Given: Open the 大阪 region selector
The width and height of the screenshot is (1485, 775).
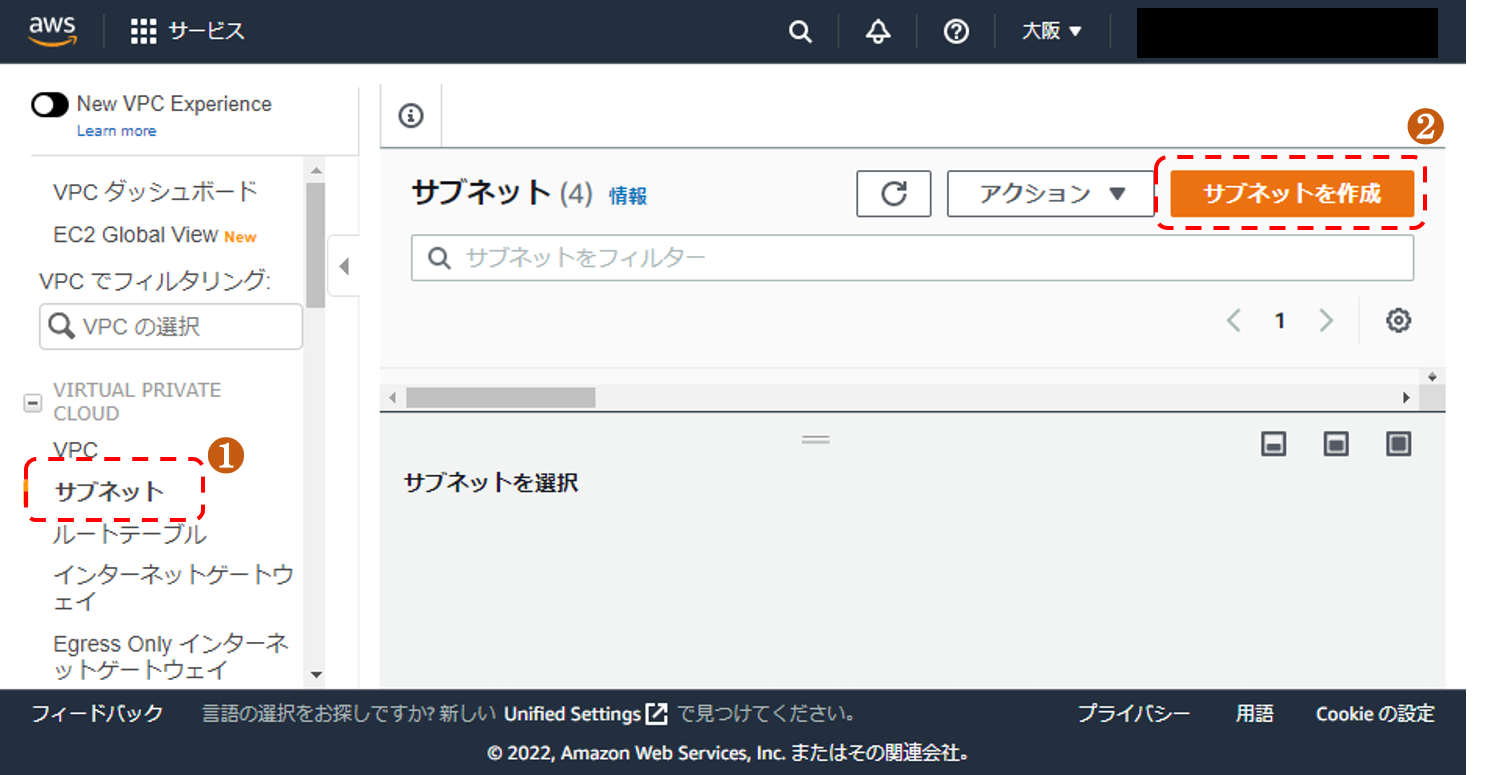Looking at the screenshot, I should coord(1052,31).
